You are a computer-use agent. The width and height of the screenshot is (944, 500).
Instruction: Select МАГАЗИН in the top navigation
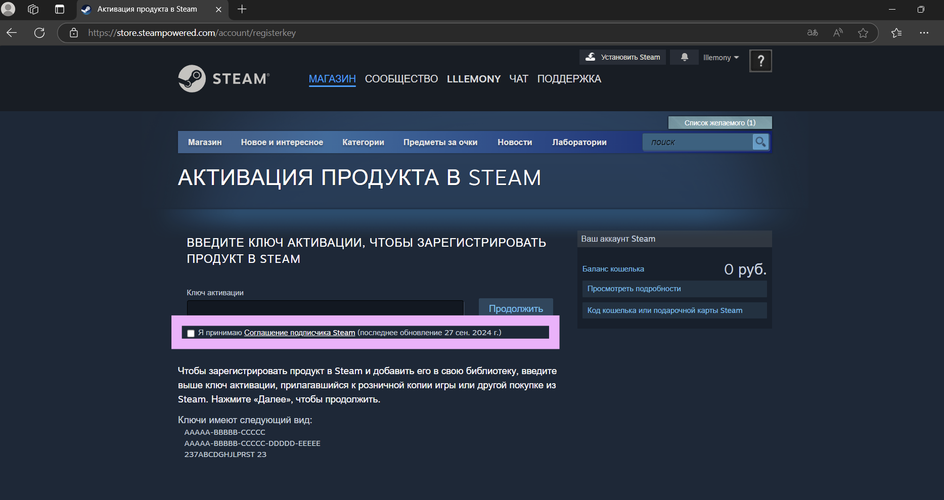click(x=332, y=79)
